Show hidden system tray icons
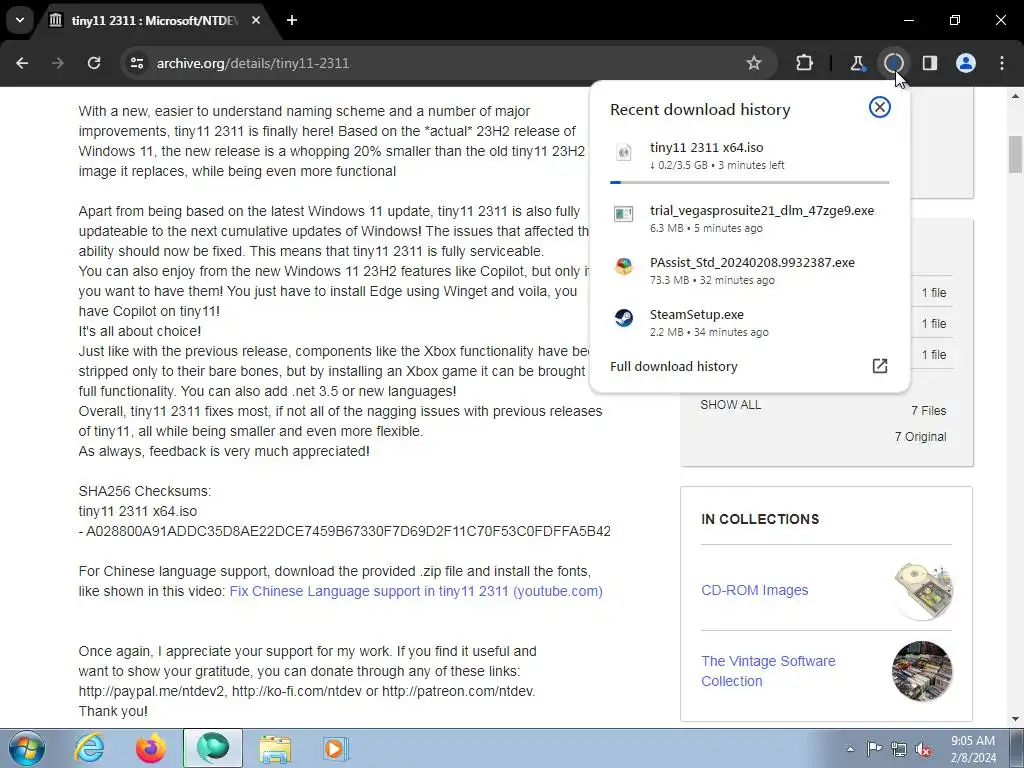 point(850,749)
